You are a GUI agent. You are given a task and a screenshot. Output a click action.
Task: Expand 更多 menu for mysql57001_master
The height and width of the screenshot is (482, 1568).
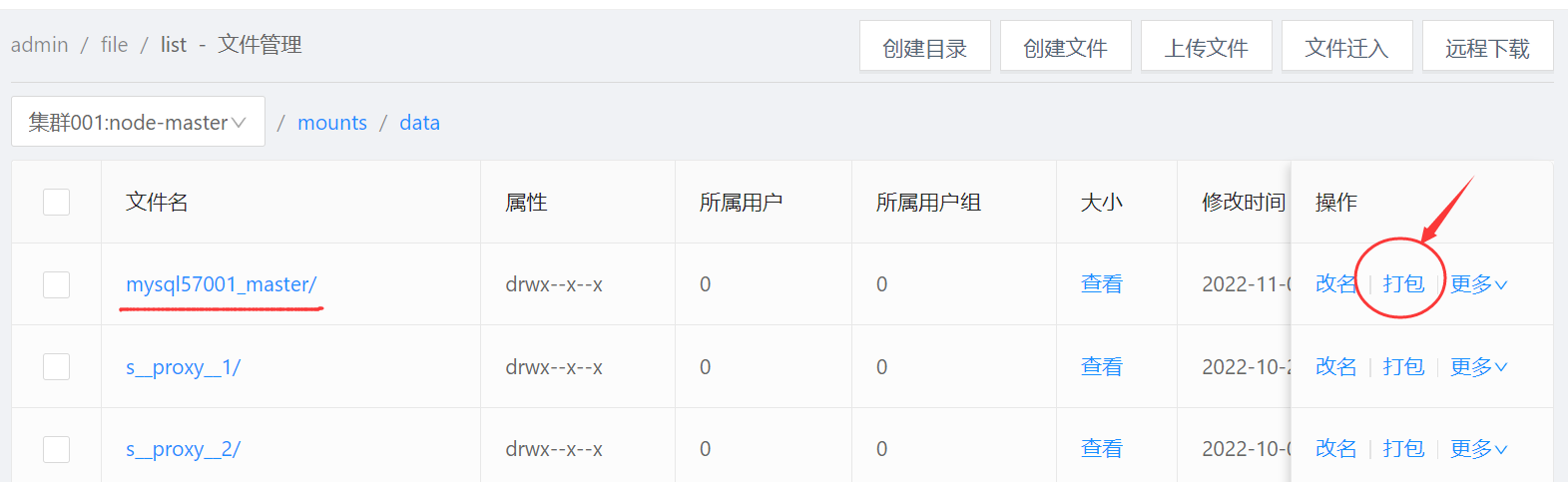(1478, 284)
